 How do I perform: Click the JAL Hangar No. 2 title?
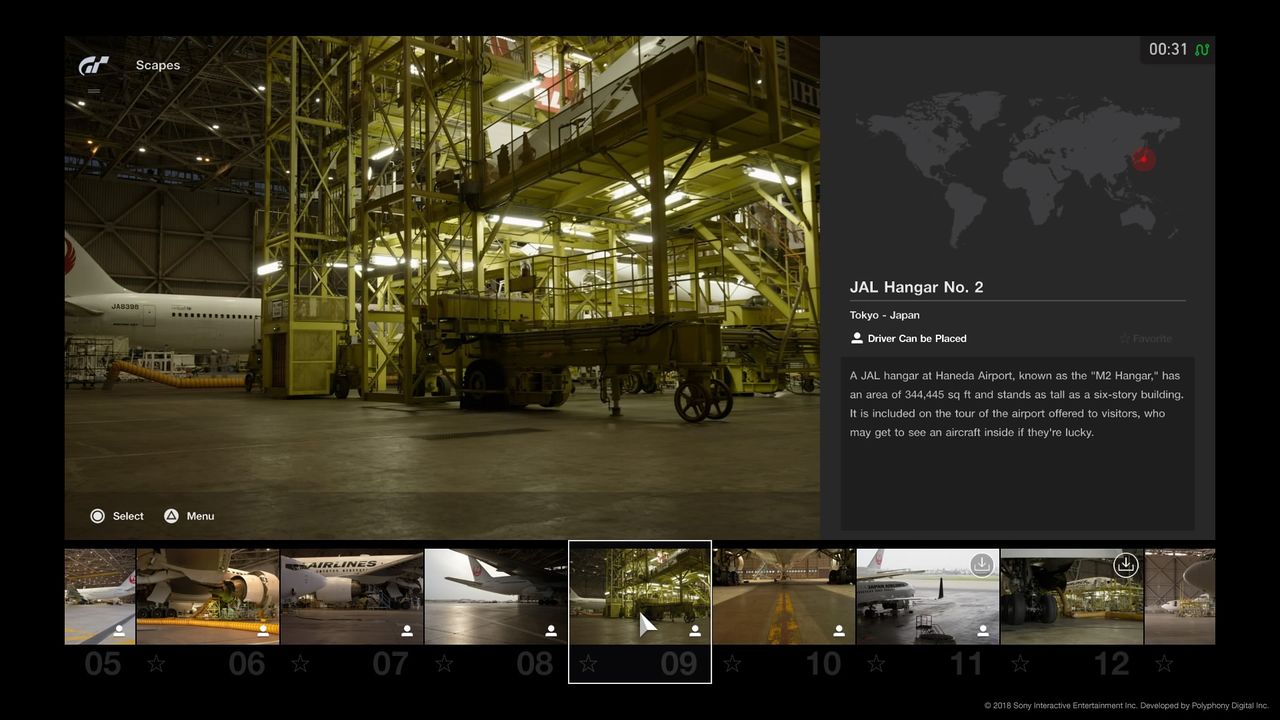pos(916,288)
